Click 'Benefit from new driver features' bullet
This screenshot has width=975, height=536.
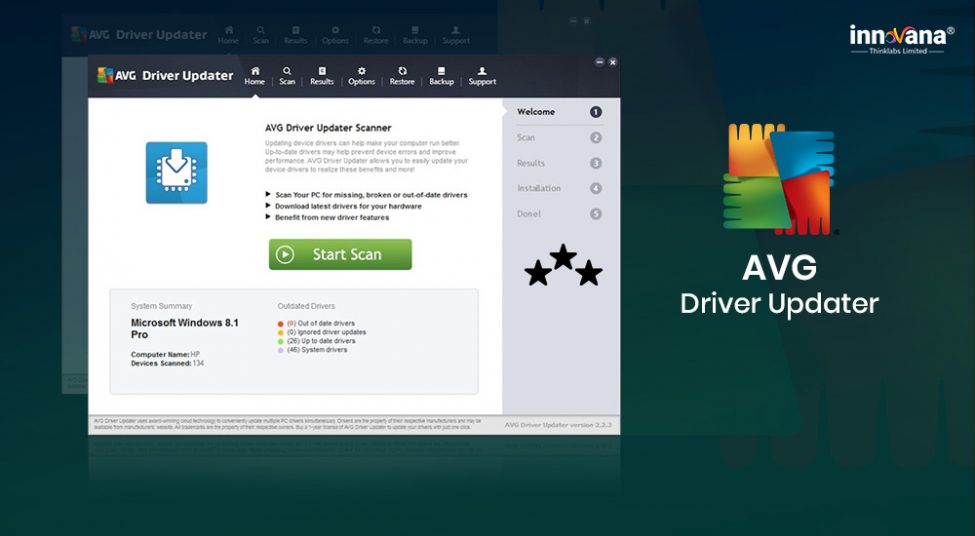[332, 217]
